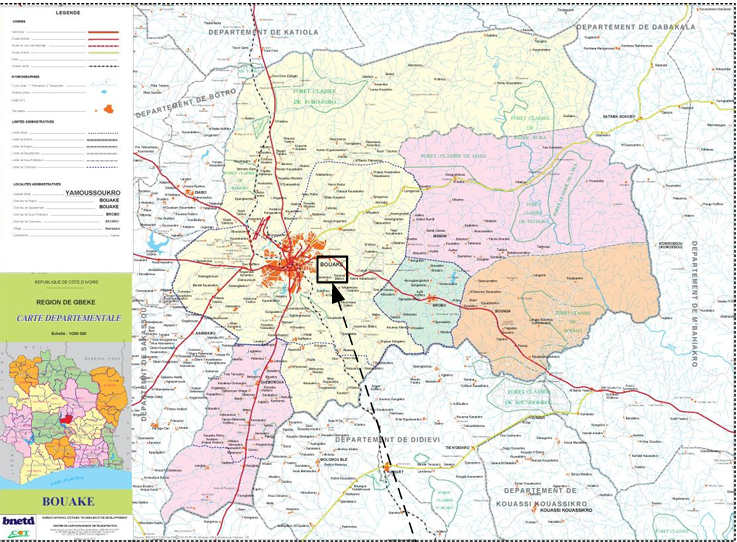Click the blue water body symbol in legend
This screenshot has height=542, width=737.
[x=106, y=92]
